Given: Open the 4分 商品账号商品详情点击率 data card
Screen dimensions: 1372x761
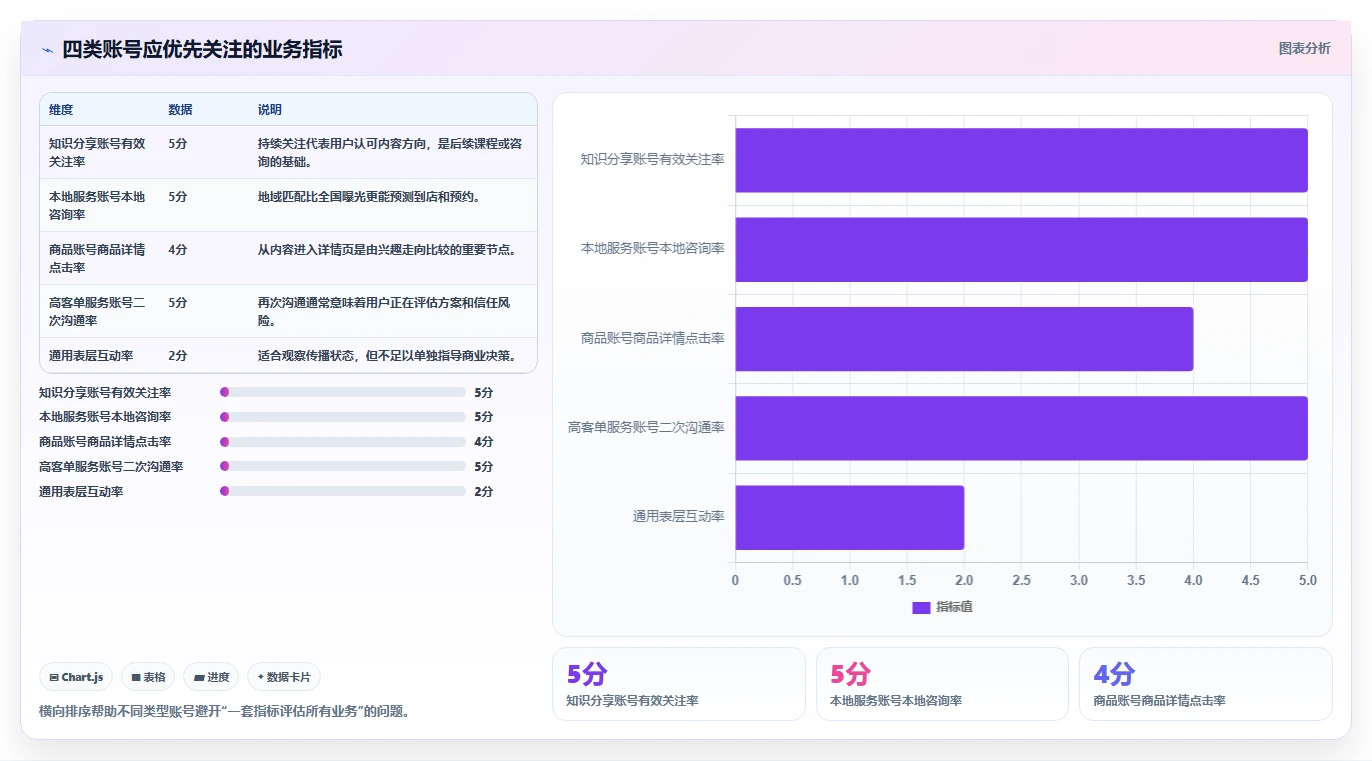Looking at the screenshot, I should [x=1205, y=684].
